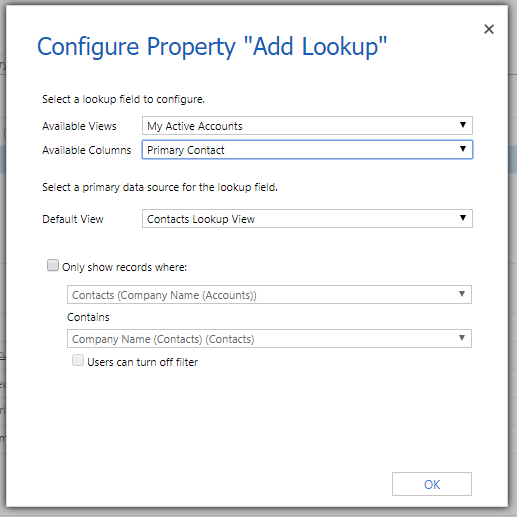517x517 pixels.
Task: Click the Users can turn off filter label
Action: coord(142,362)
